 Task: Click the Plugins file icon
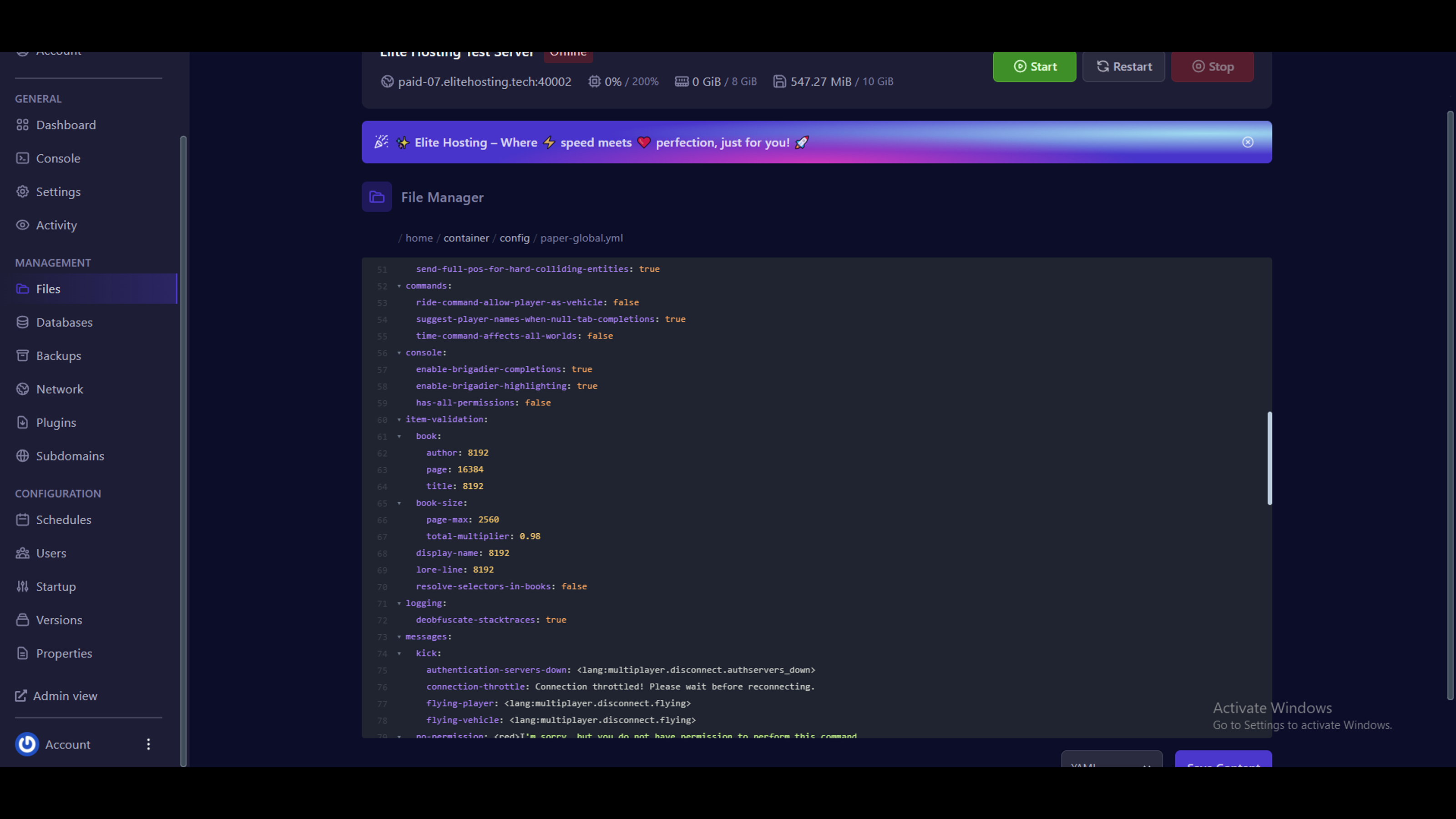tap(23, 422)
